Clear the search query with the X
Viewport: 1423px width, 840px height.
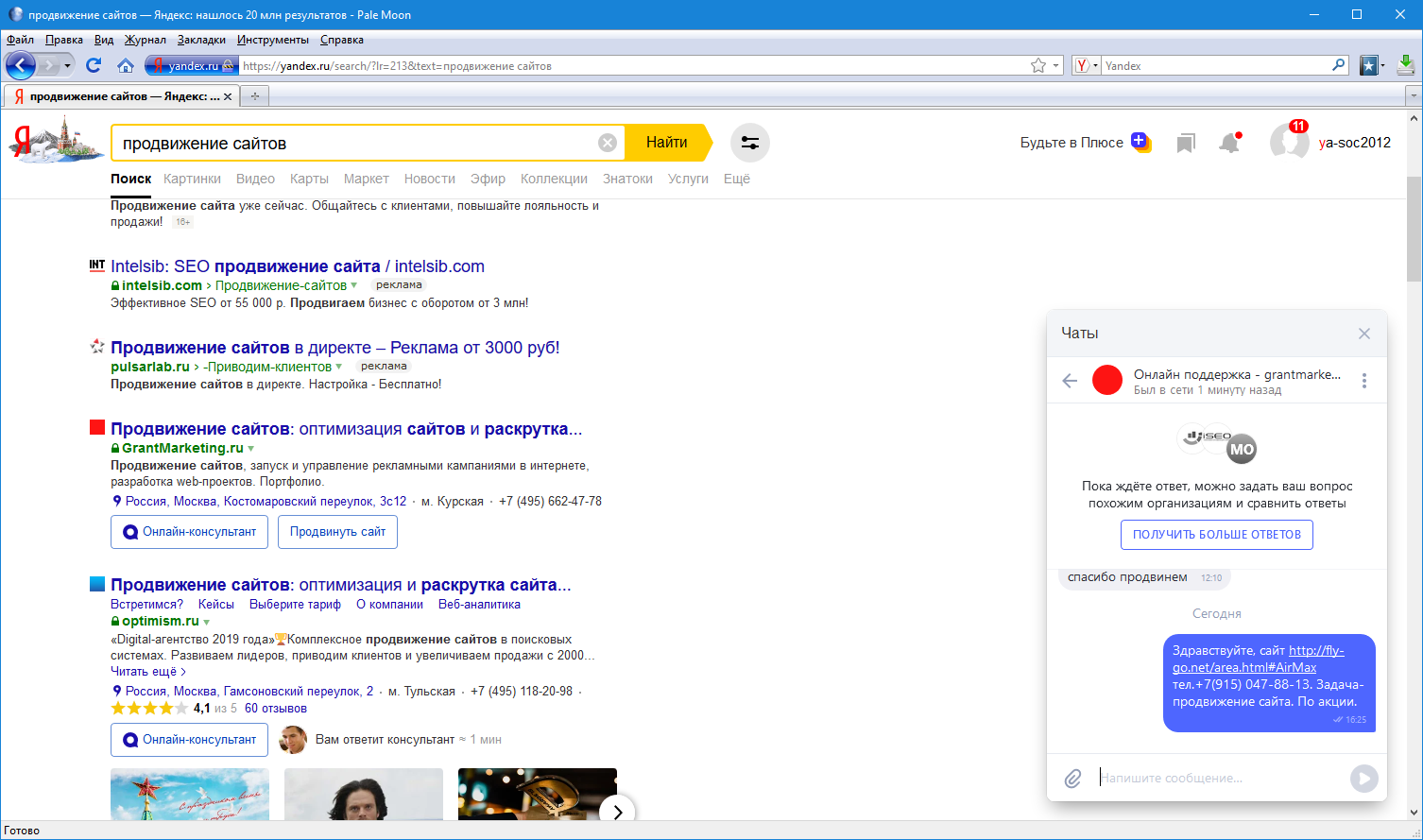(x=608, y=143)
